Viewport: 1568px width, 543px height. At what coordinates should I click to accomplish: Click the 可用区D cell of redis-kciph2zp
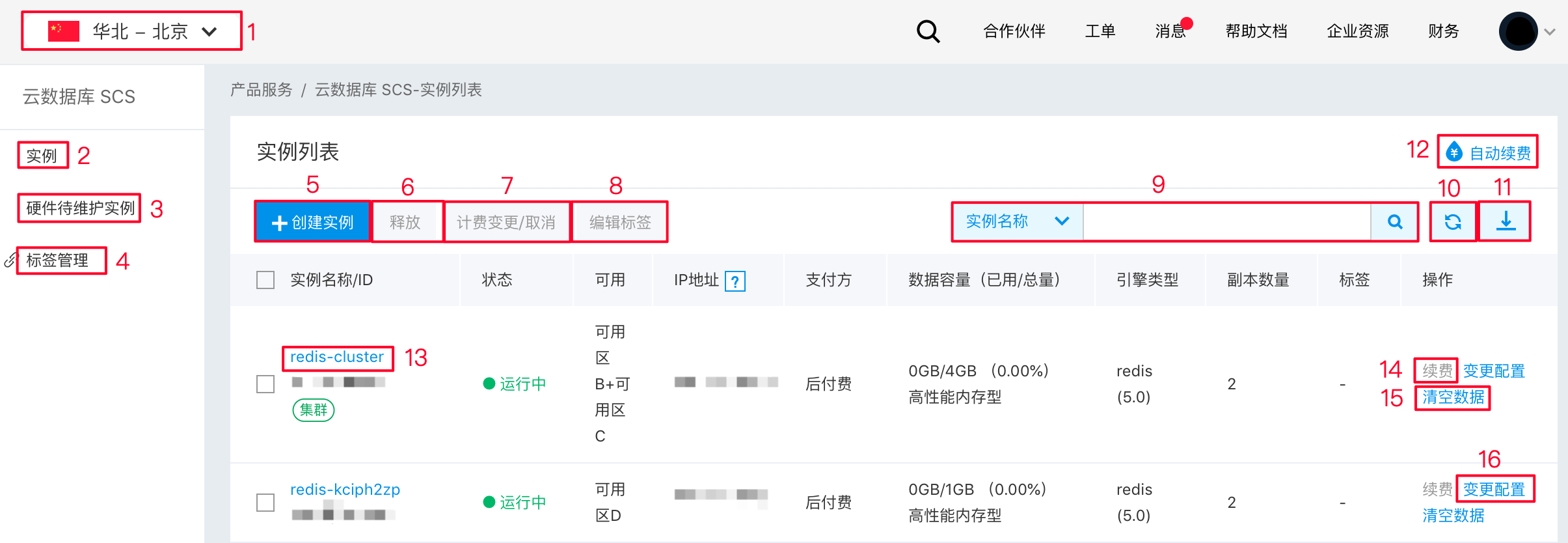[x=610, y=503]
